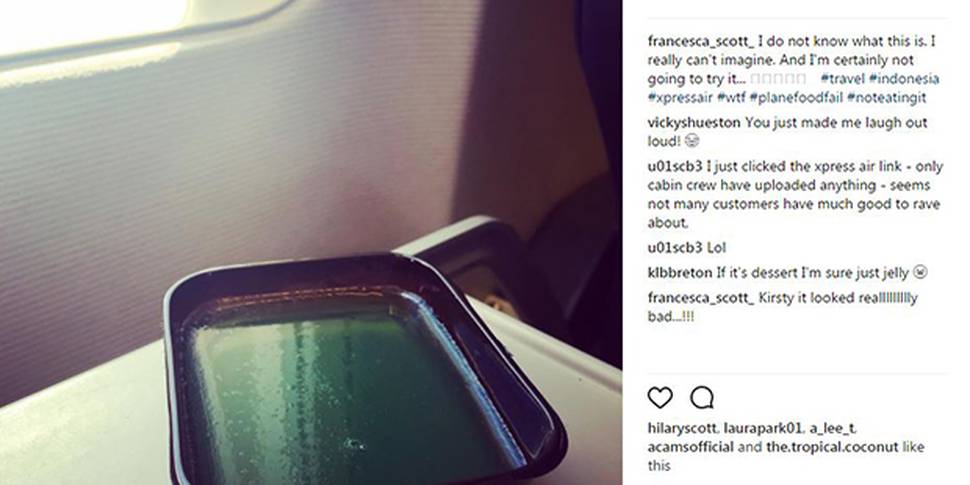Screen dimensions: 970x485
Task: Visit klbbreton's profile
Action: 680,272
